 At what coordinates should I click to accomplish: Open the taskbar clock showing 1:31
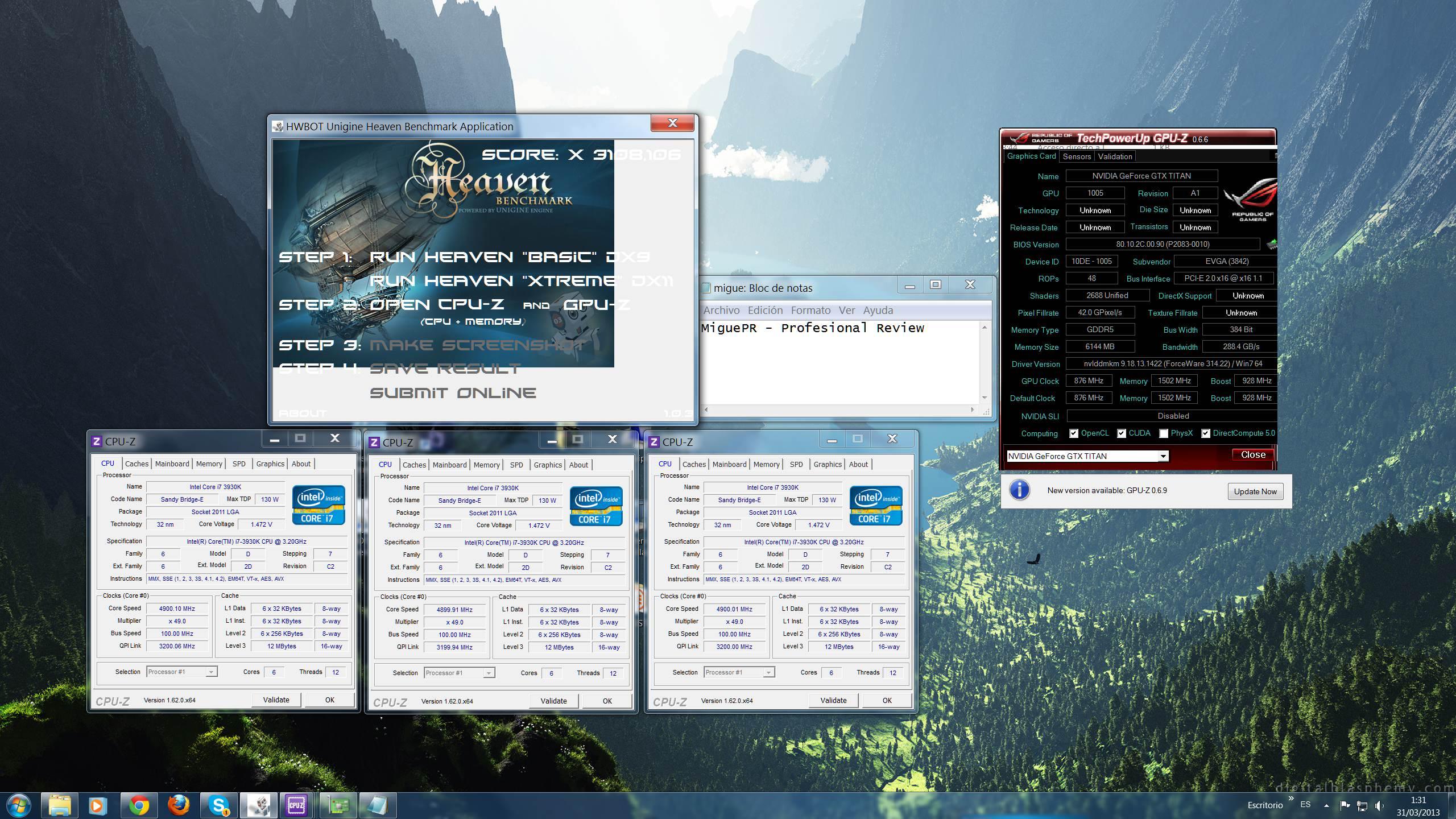pyautogui.click(x=1418, y=806)
